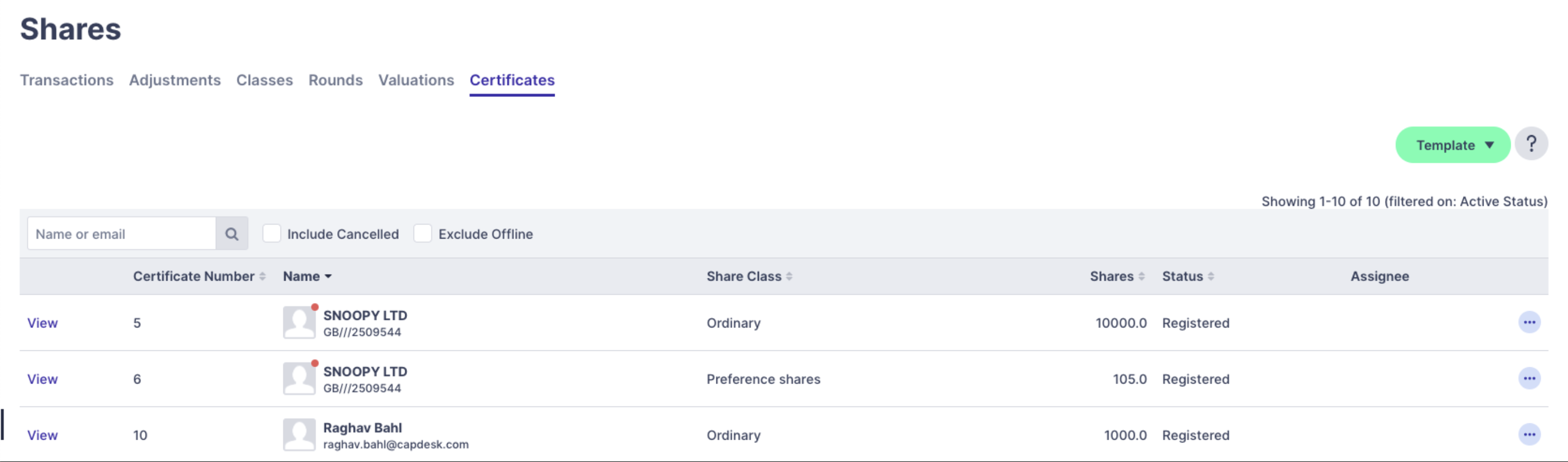Sort table by Share Class
1568x462 pixels.
tap(749, 276)
